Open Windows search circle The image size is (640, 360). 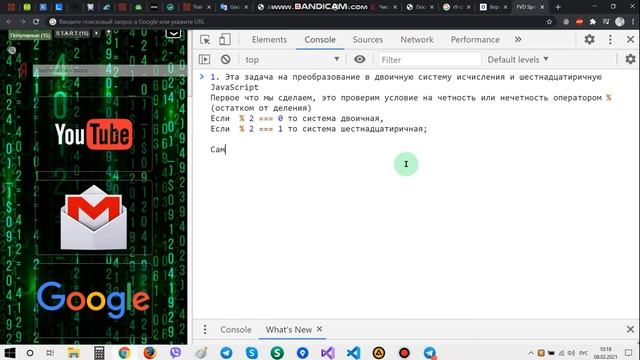point(30,353)
